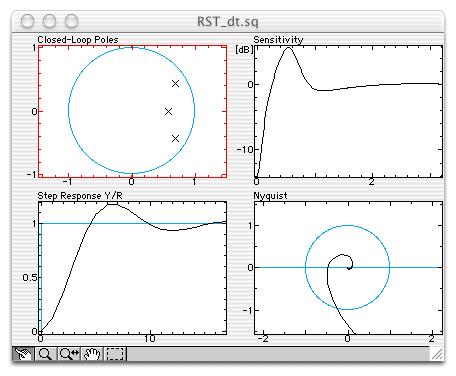456x376 pixels.
Task: Click the Nyquist plot title
Action: pos(270,196)
